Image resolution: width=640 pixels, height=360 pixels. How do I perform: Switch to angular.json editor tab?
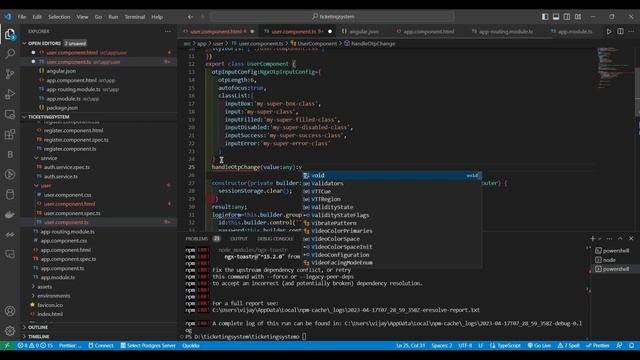pos(363,31)
